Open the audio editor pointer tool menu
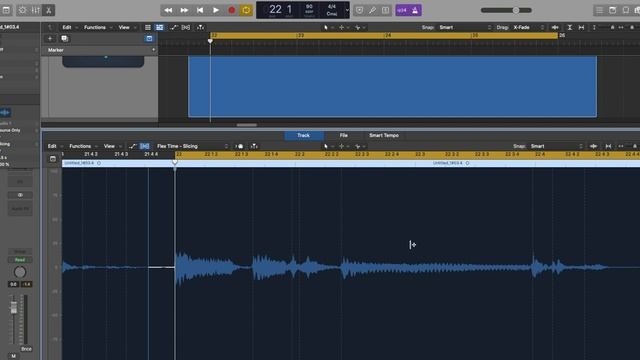This screenshot has width=640, height=360. point(327,146)
